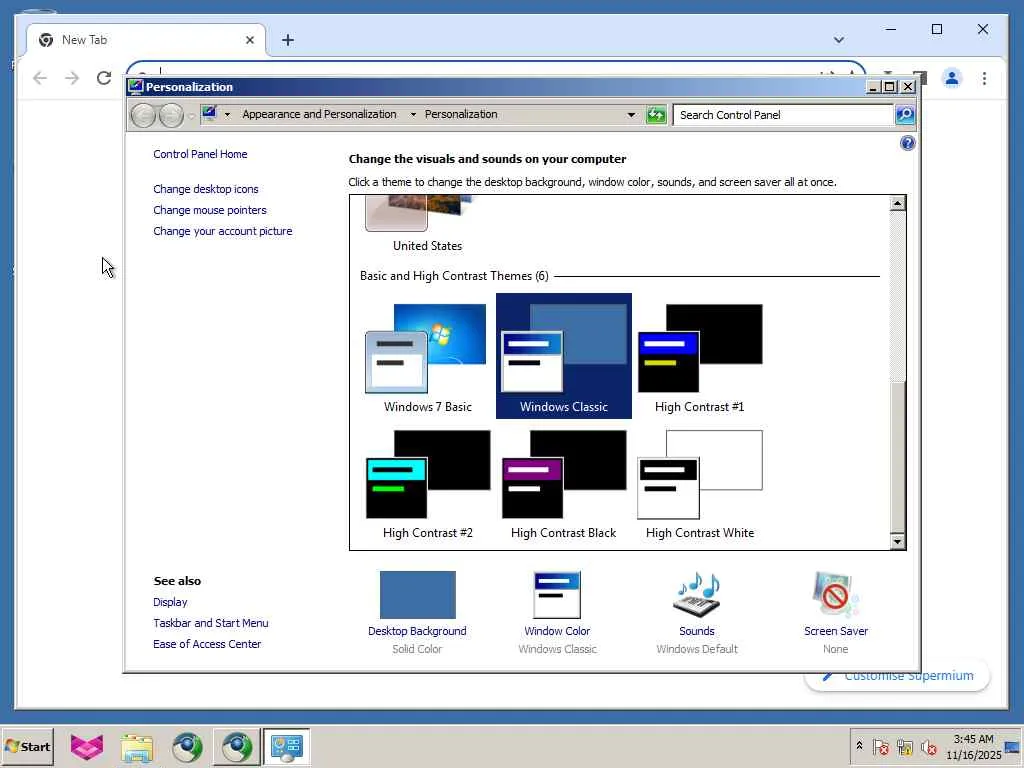This screenshot has width=1024, height=768.
Task: Open Window Color settings
Action: coord(557,613)
